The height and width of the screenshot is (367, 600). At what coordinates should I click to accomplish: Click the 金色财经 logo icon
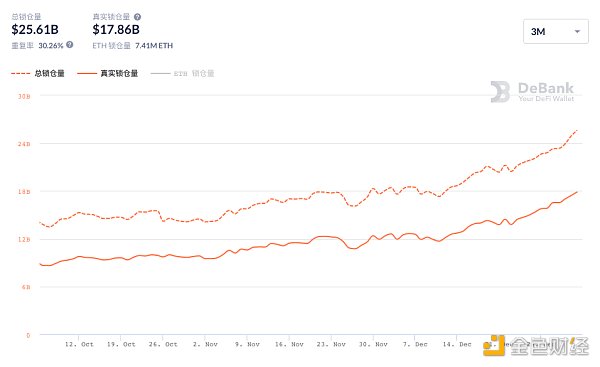click(493, 346)
